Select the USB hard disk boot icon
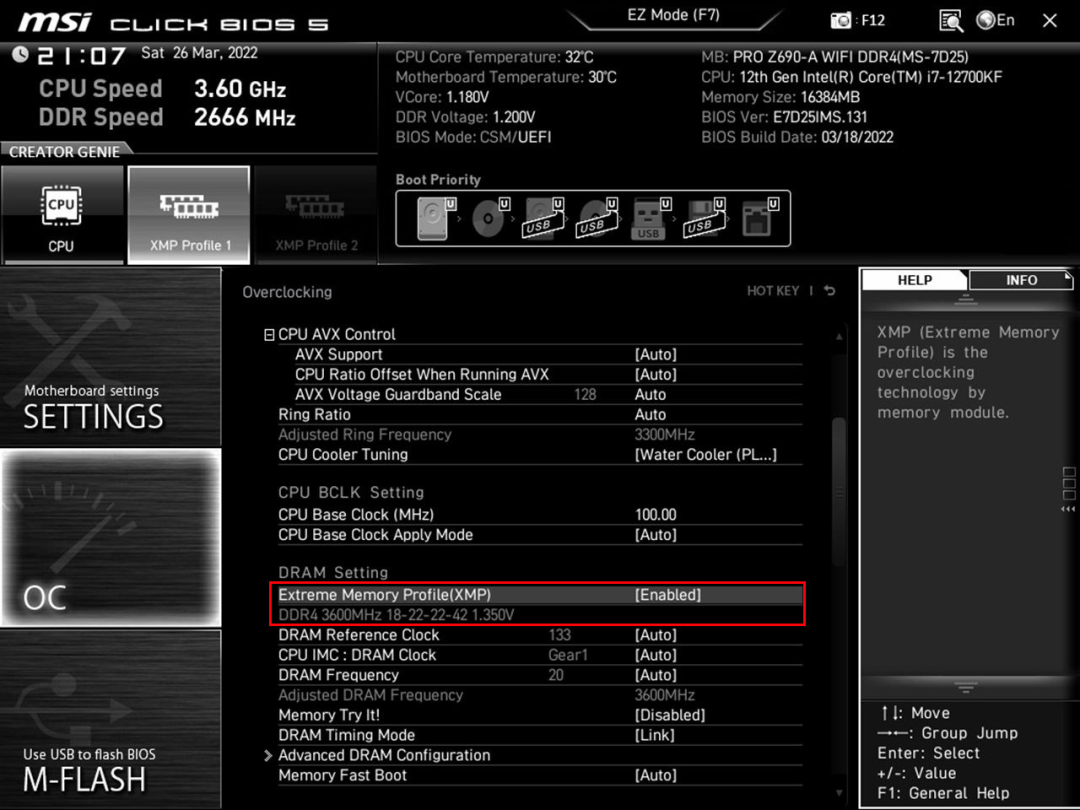 click(543, 218)
